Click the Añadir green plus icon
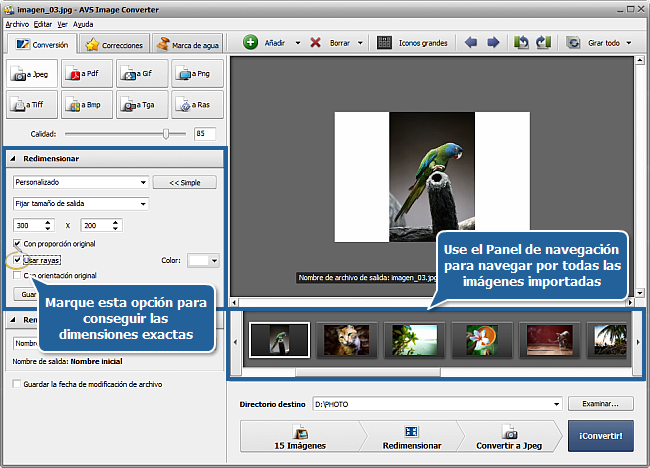650x468 pixels. [x=251, y=43]
